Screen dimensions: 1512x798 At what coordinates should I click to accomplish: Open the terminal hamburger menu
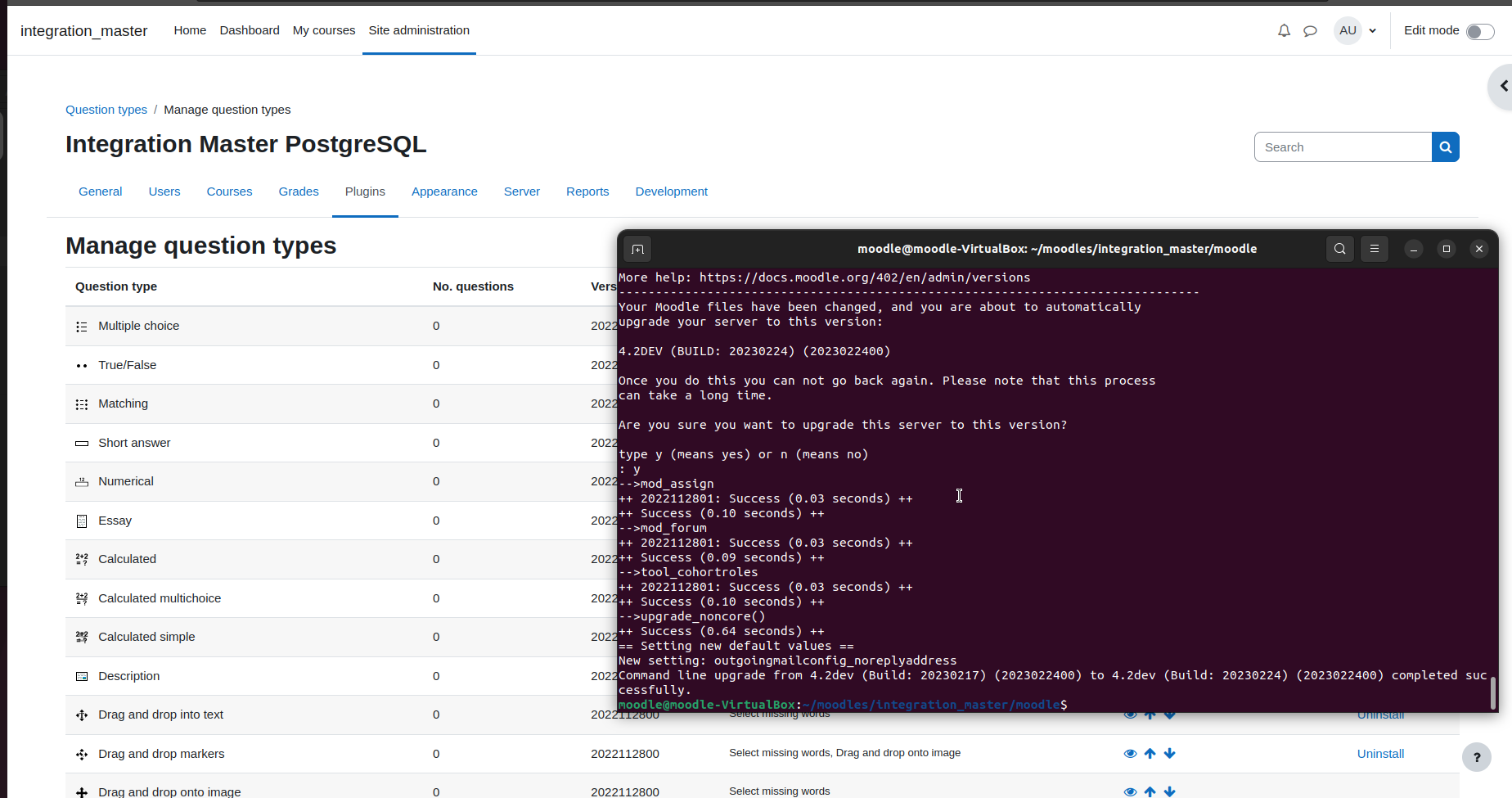[1375, 249]
